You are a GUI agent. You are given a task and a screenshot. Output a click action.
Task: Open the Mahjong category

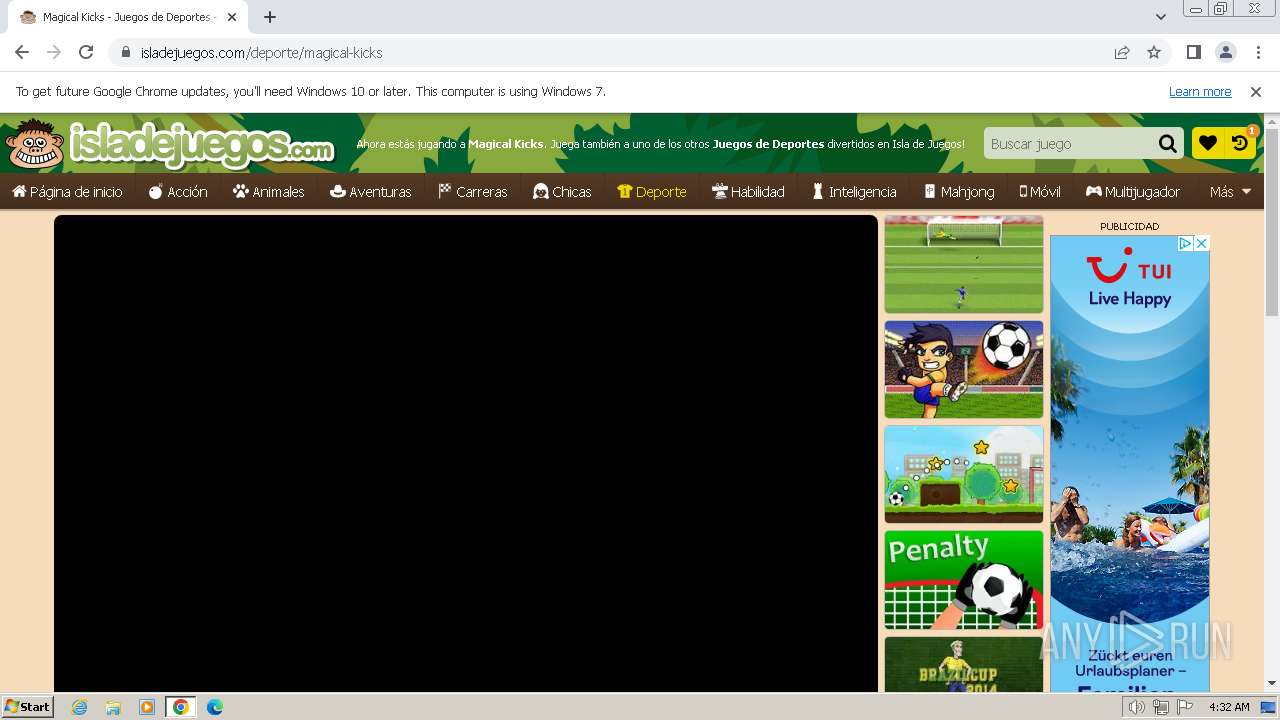(x=960, y=191)
